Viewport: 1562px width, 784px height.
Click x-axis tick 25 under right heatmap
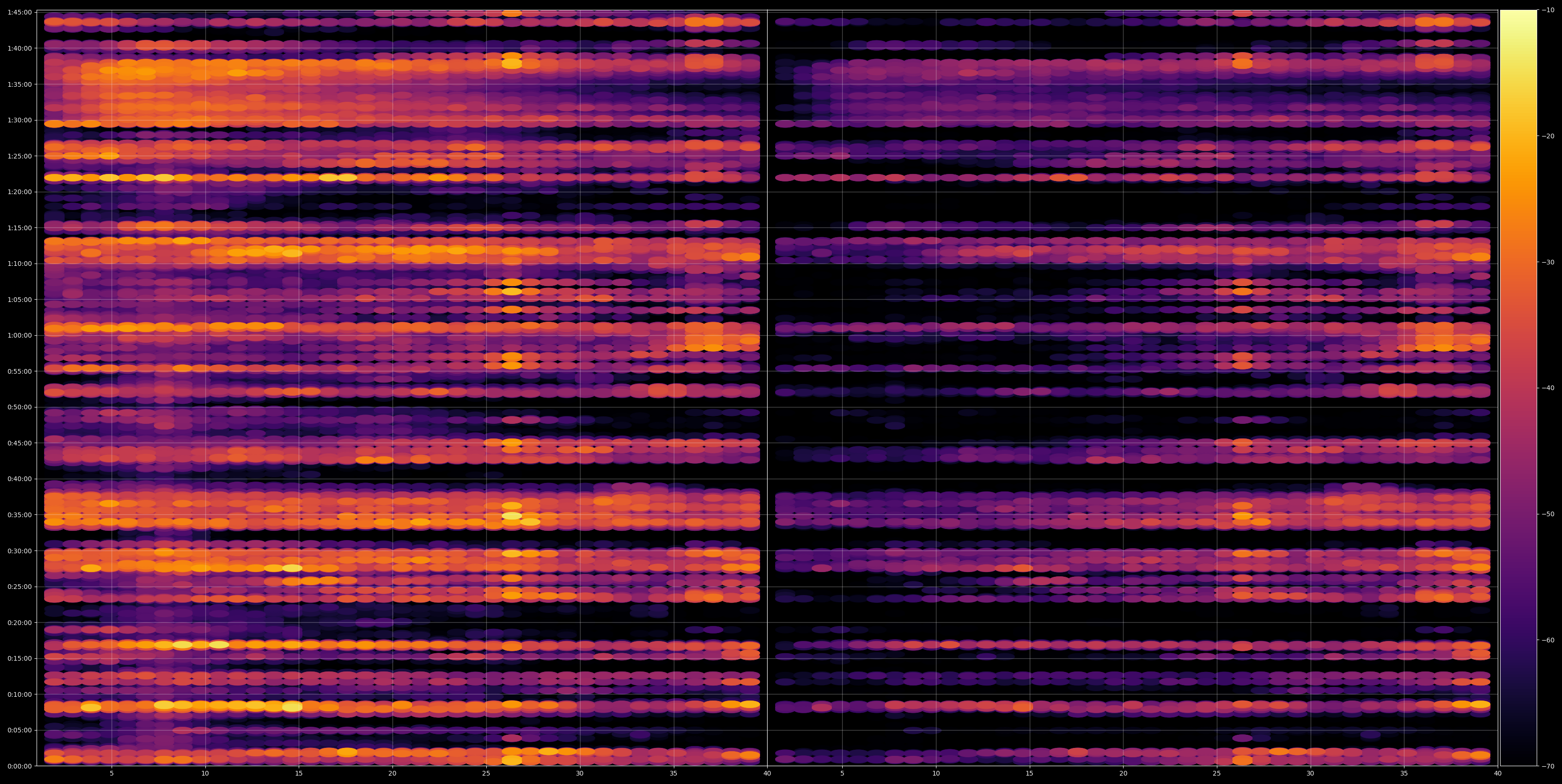1217,773
